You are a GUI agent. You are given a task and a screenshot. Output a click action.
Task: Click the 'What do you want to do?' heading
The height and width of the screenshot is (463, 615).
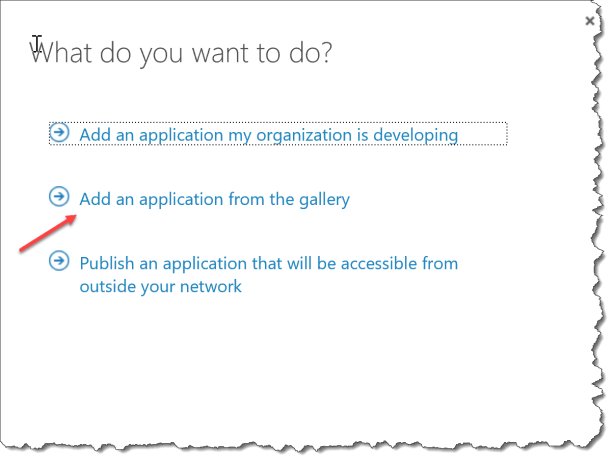point(182,51)
